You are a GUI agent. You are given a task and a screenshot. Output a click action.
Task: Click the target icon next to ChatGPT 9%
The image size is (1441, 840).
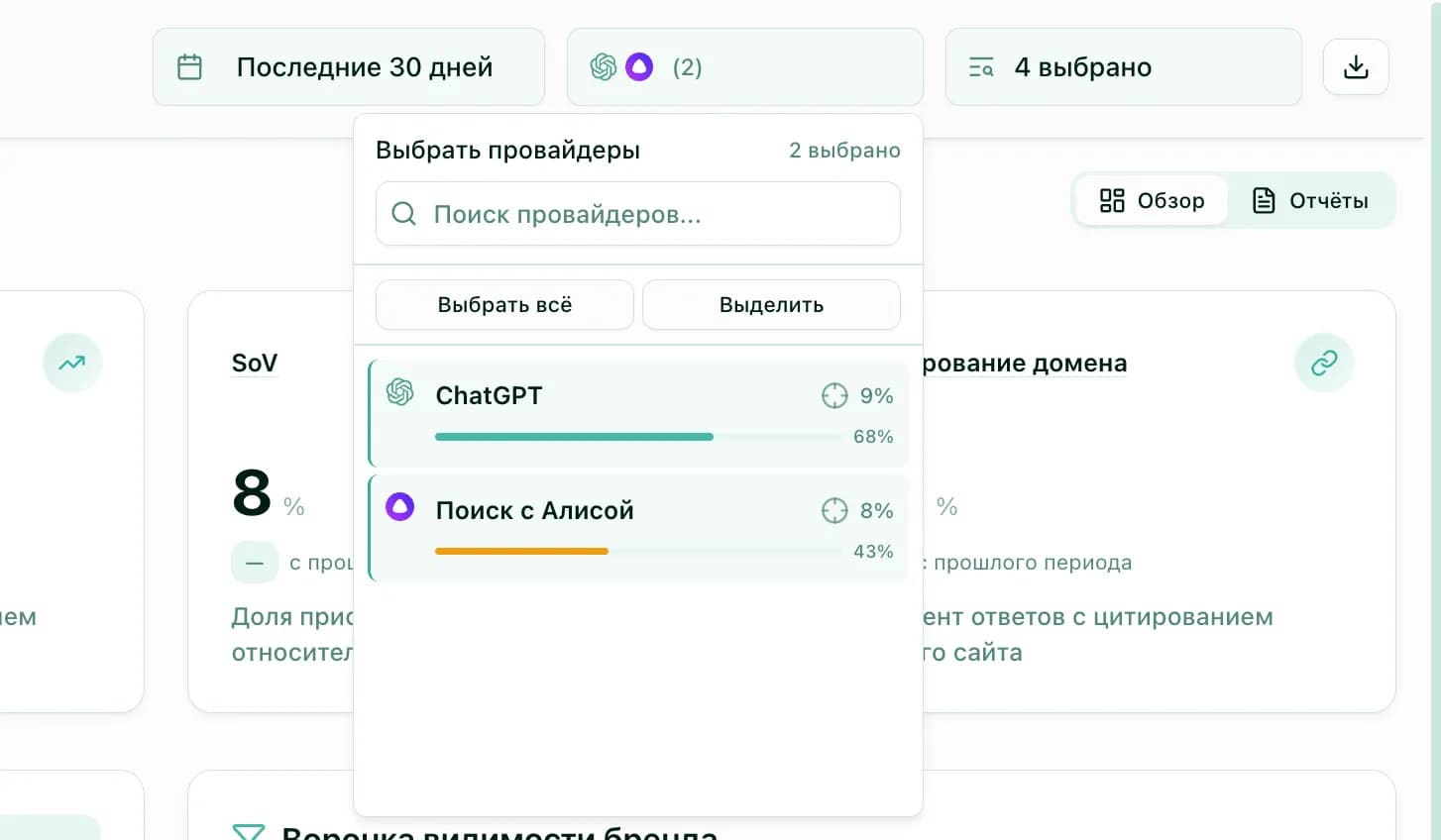coord(833,395)
